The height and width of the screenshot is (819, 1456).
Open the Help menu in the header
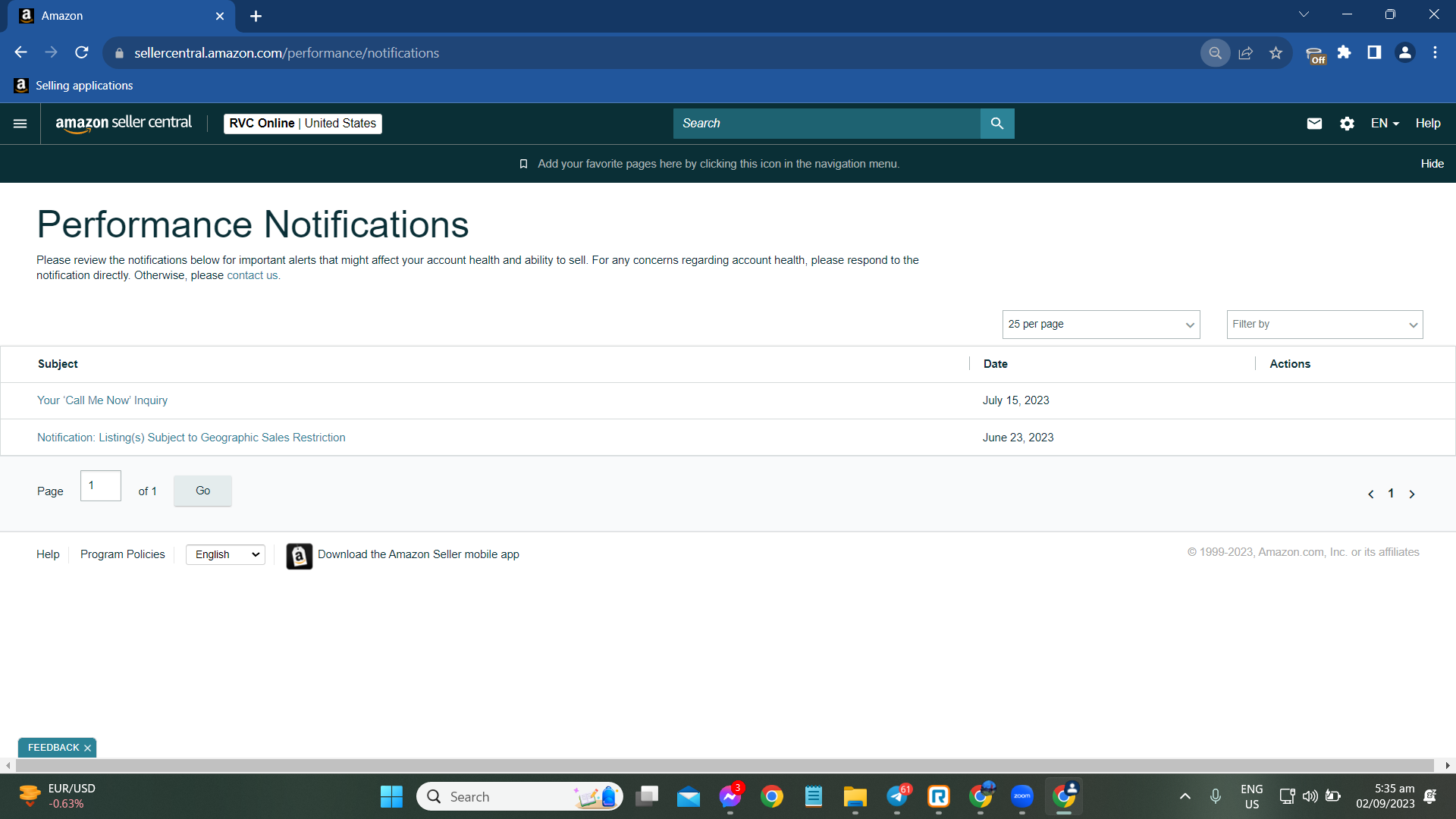[1428, 124]
